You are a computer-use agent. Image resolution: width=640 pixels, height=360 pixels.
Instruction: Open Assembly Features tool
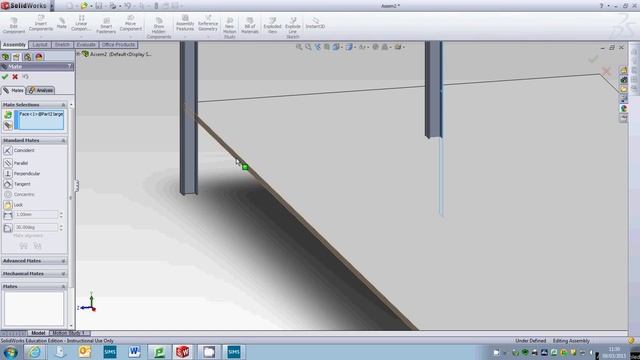[x=185, y=23]
